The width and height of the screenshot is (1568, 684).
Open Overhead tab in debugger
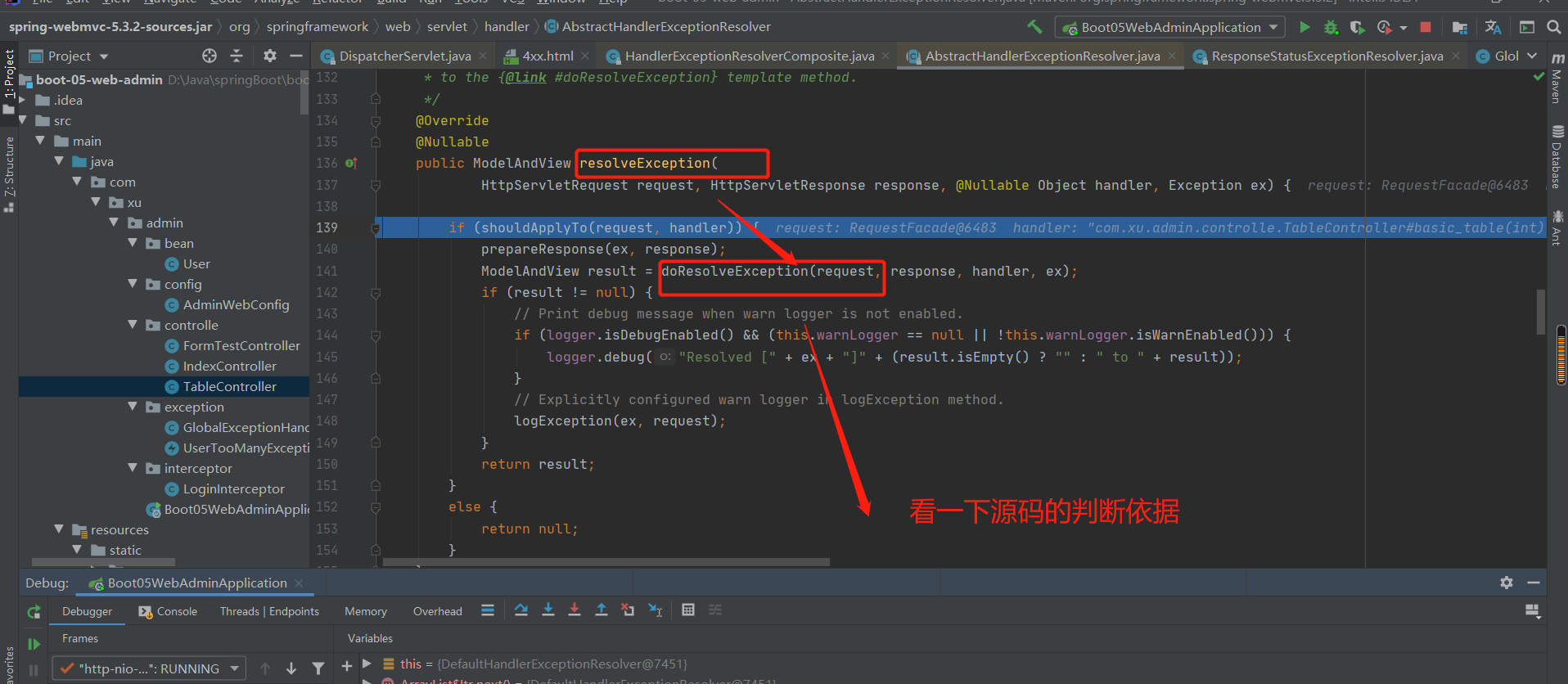coord(438,611)
